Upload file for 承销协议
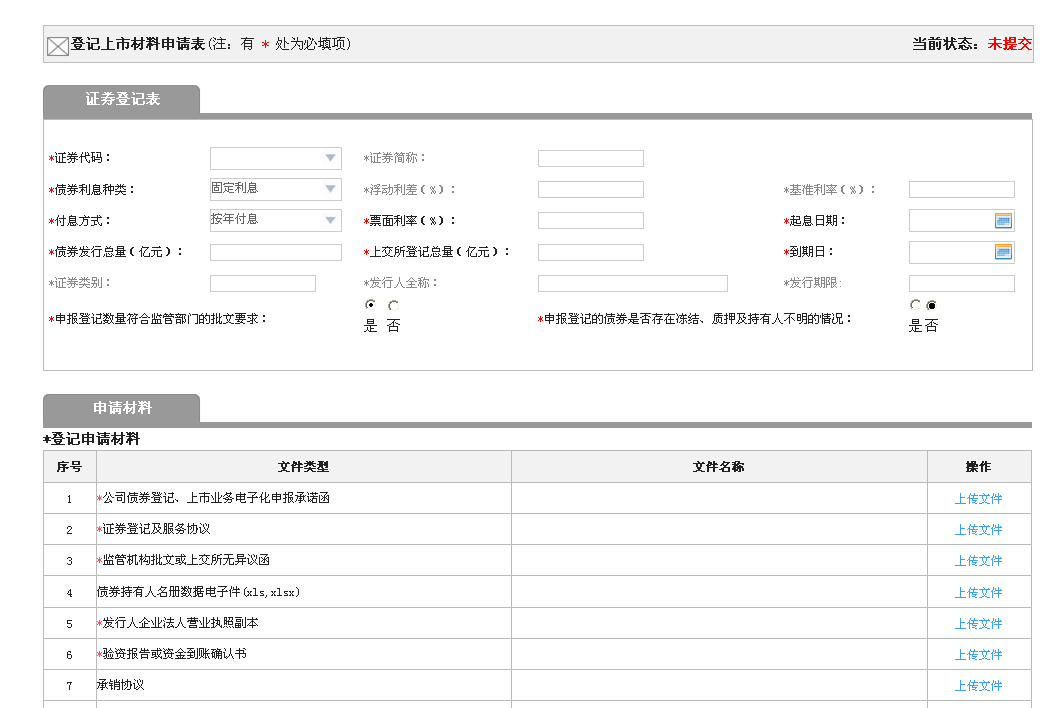Screen dimensions: 1059x708 click(978, 686)
